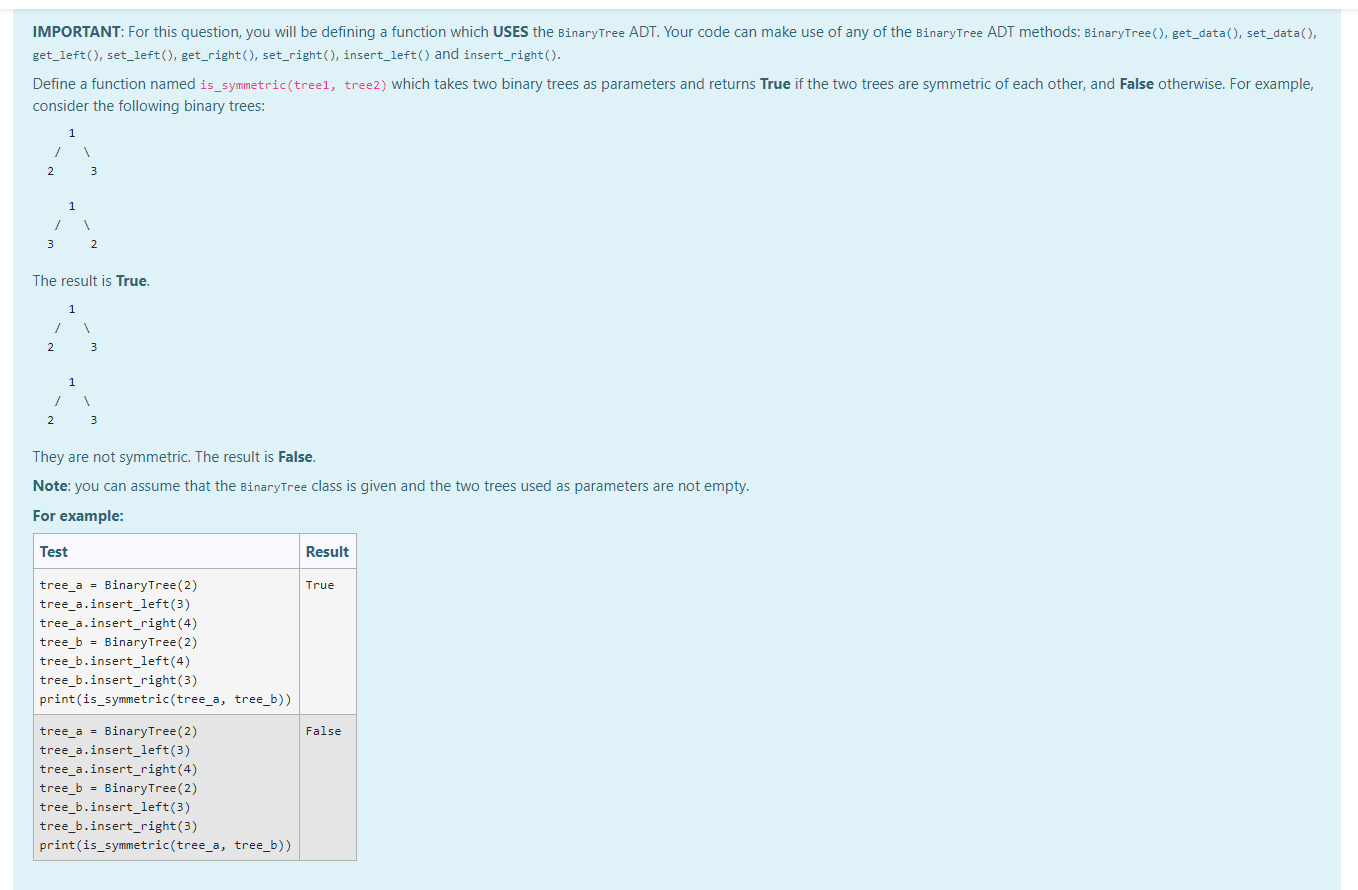Image resolution: width=1358 pixels, height=890 pixels.
Task: Click "tree_a = BinaryTree(2)" in the True test
Action: [119, 585]
